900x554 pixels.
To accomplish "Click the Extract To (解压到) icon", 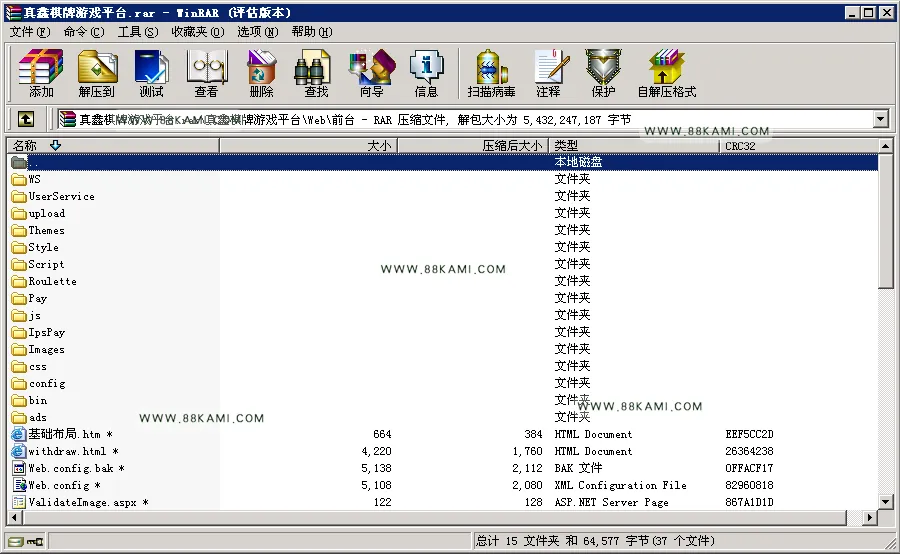I will (x=97, y=73).
